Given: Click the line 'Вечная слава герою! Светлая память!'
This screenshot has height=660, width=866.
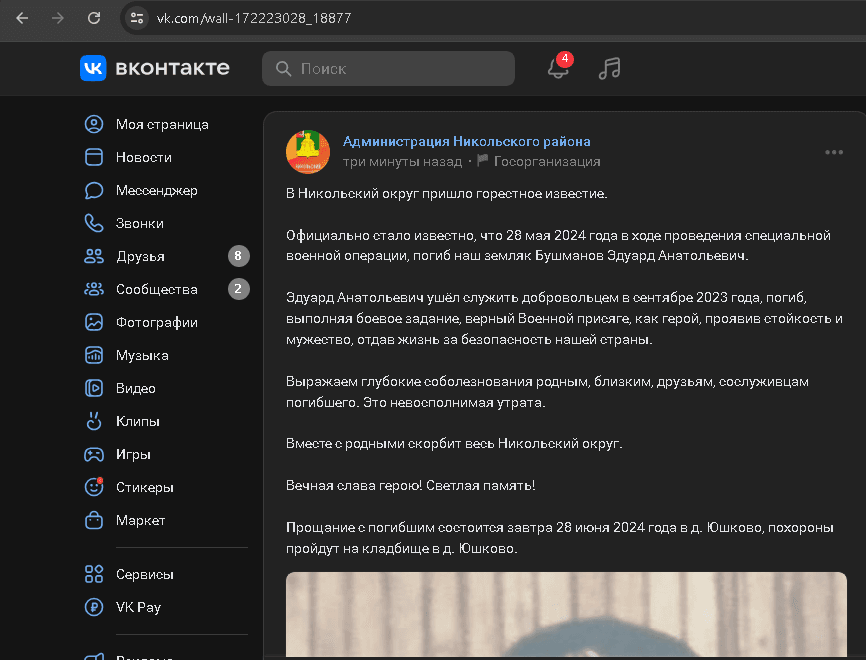Looking at the screenshot, I should pos(410,485).
